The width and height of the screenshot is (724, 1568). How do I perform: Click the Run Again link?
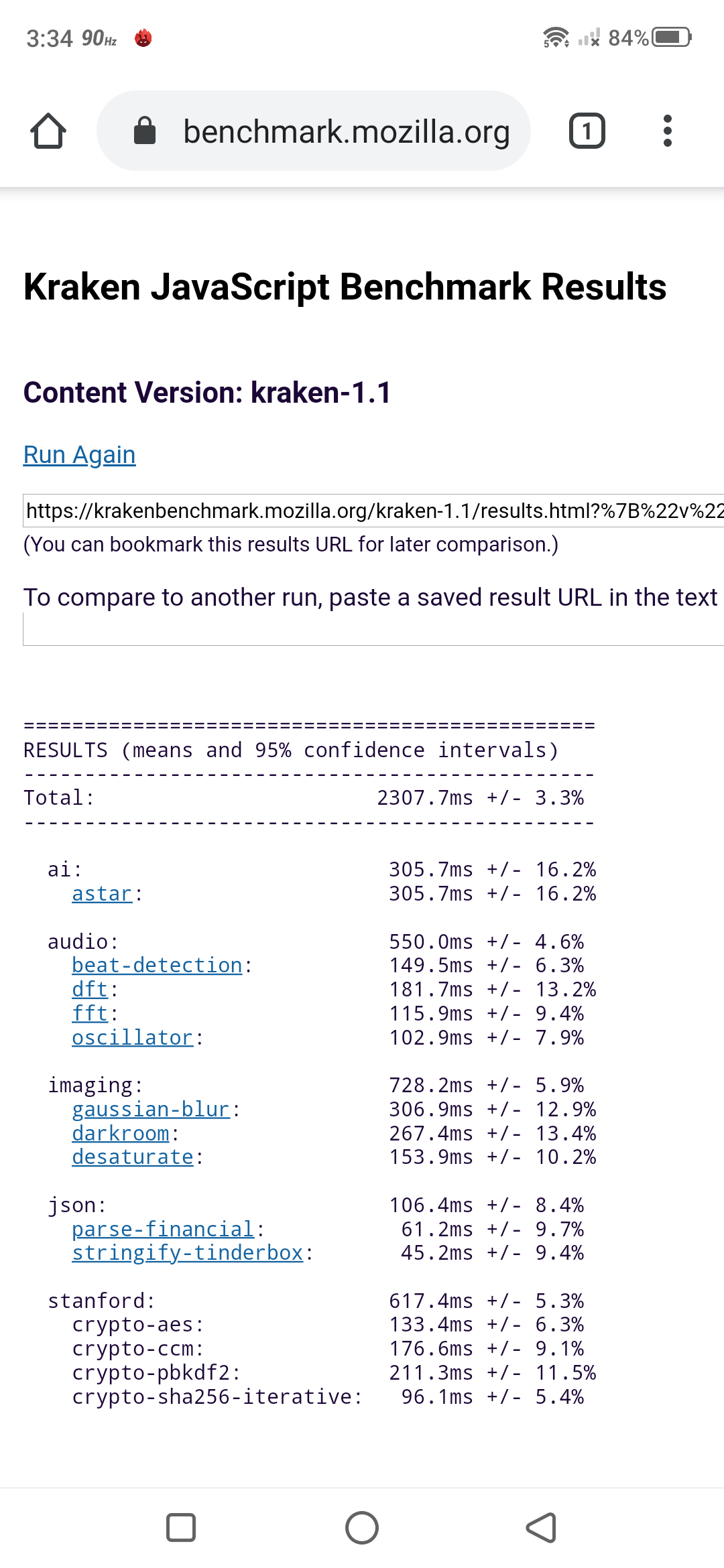tap(80, 455)
